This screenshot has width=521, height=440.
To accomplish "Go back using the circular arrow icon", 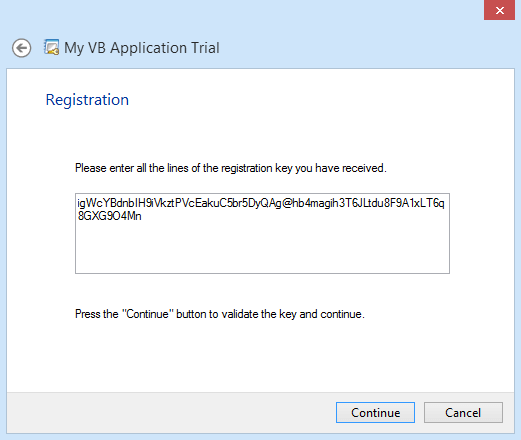I will coord(22,48).
